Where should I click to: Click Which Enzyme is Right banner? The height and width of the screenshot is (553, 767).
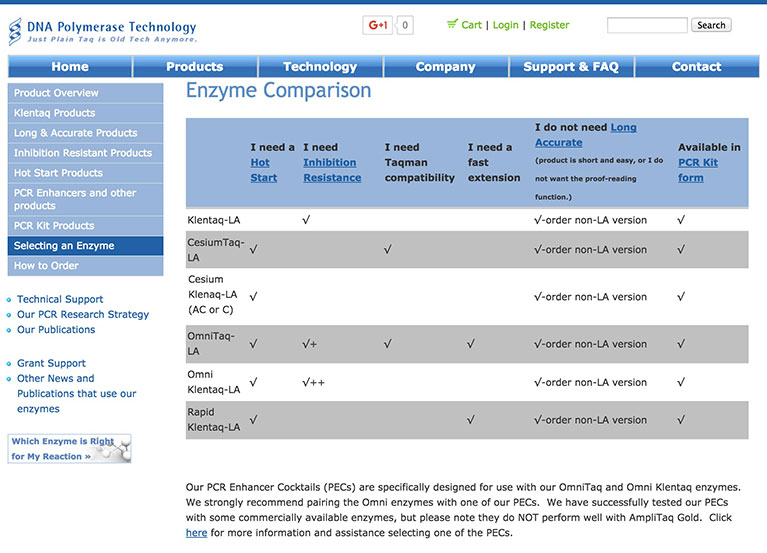[x=69, y=448]
